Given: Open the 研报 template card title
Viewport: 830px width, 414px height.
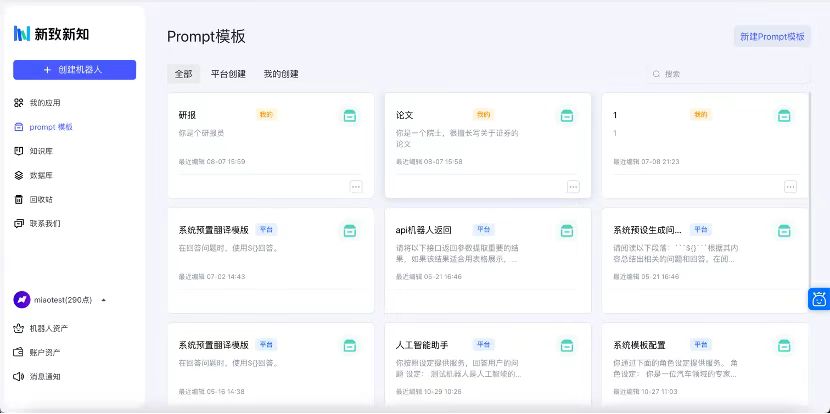Looking at the screenshot, I should click(187, 115).
